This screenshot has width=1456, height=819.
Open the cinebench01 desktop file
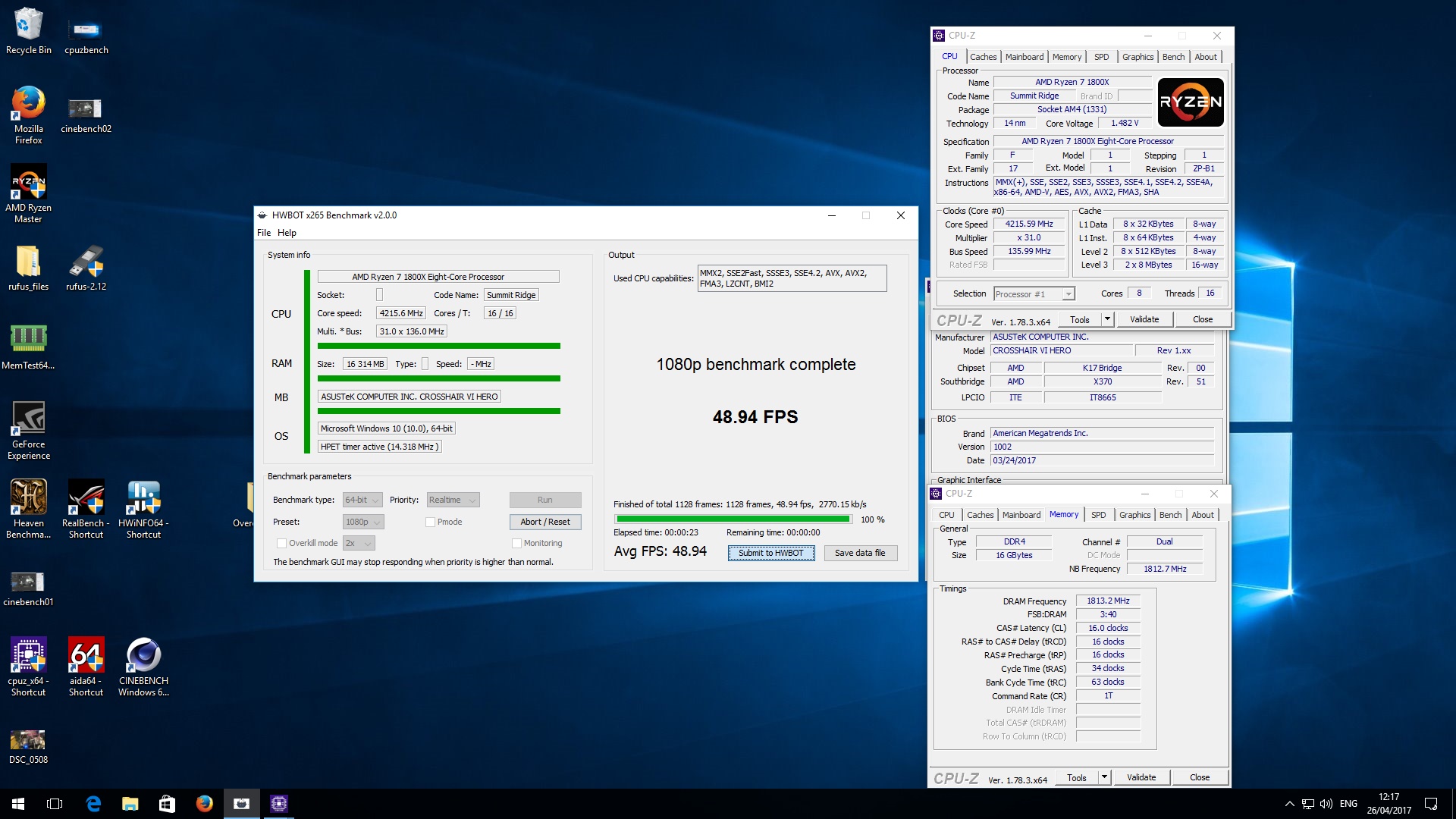(29, 588)
